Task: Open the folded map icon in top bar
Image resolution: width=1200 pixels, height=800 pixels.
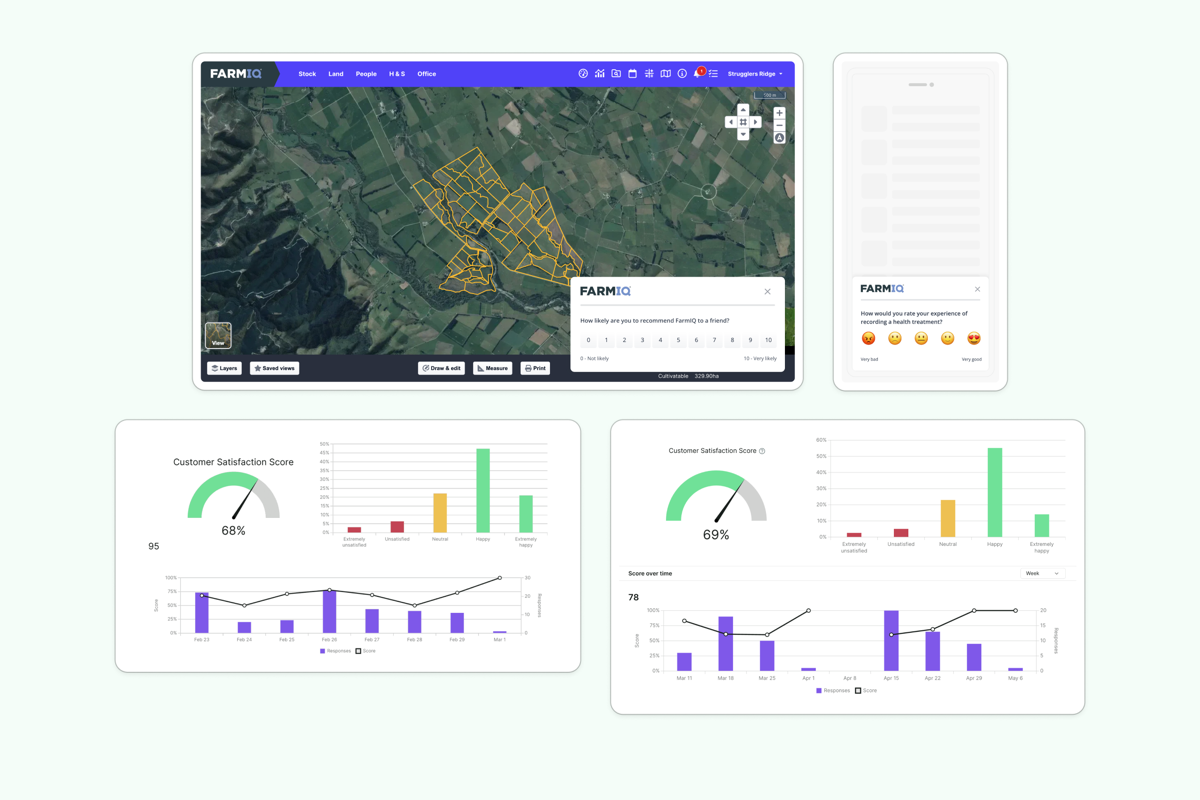Action: [665, 74]
